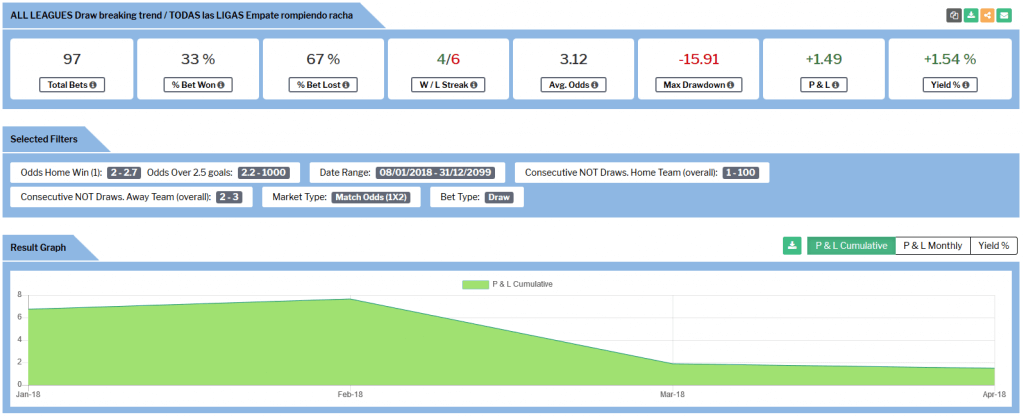
Task: Click the Yield % info label in stats
Action: [950, 85]
